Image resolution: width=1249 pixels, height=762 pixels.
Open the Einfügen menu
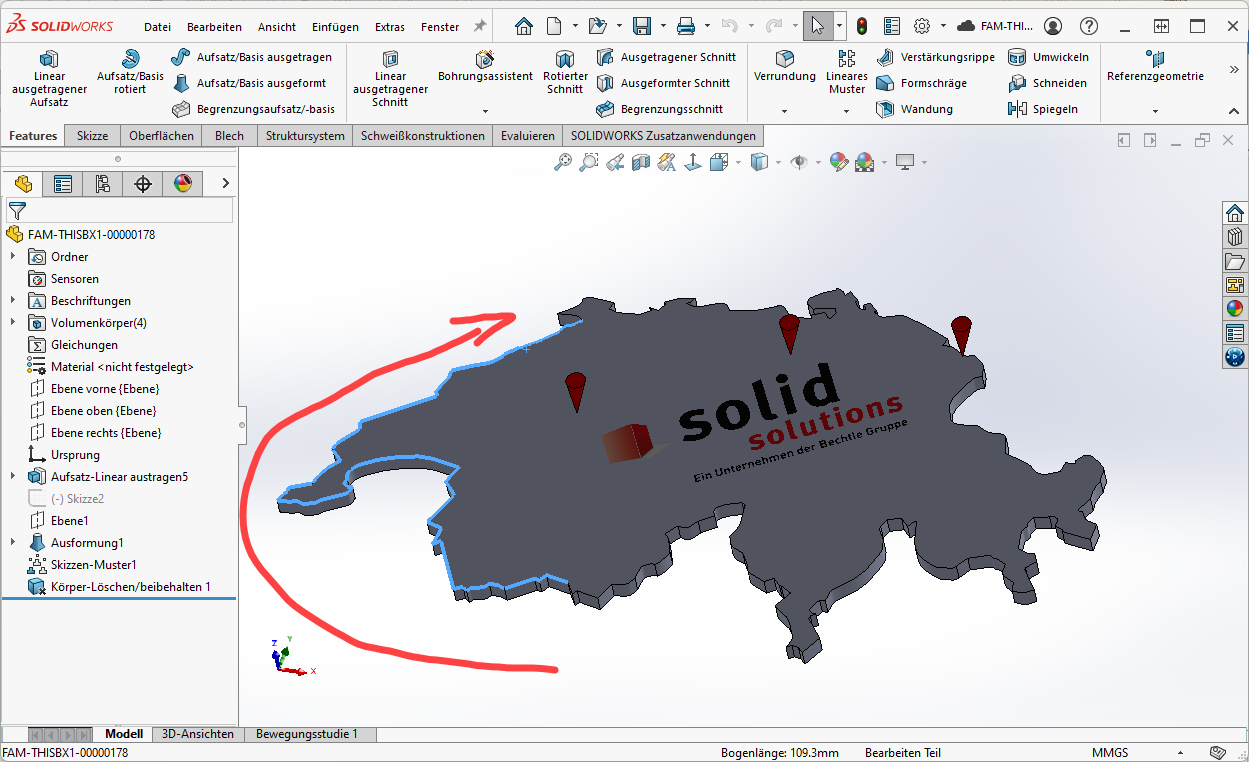click(335, 27)
